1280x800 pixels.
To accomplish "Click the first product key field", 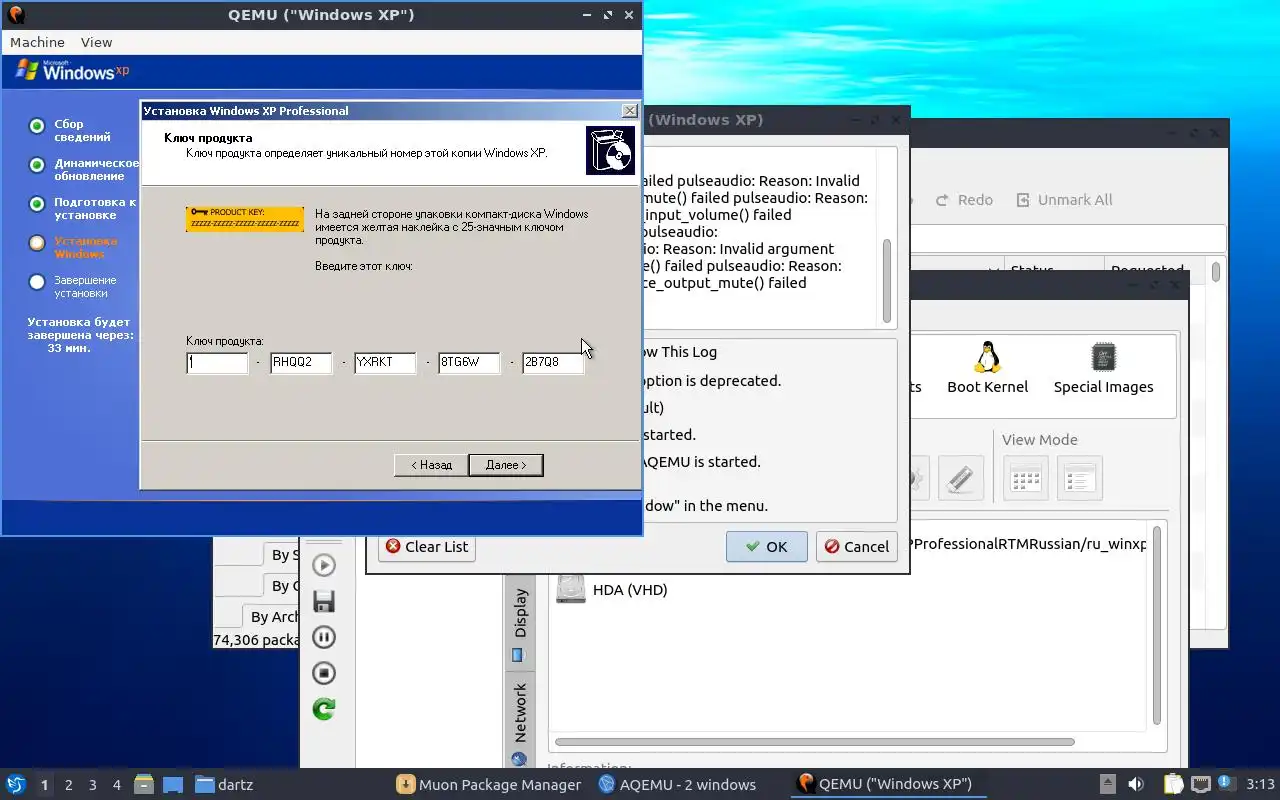I will point(217,363).
